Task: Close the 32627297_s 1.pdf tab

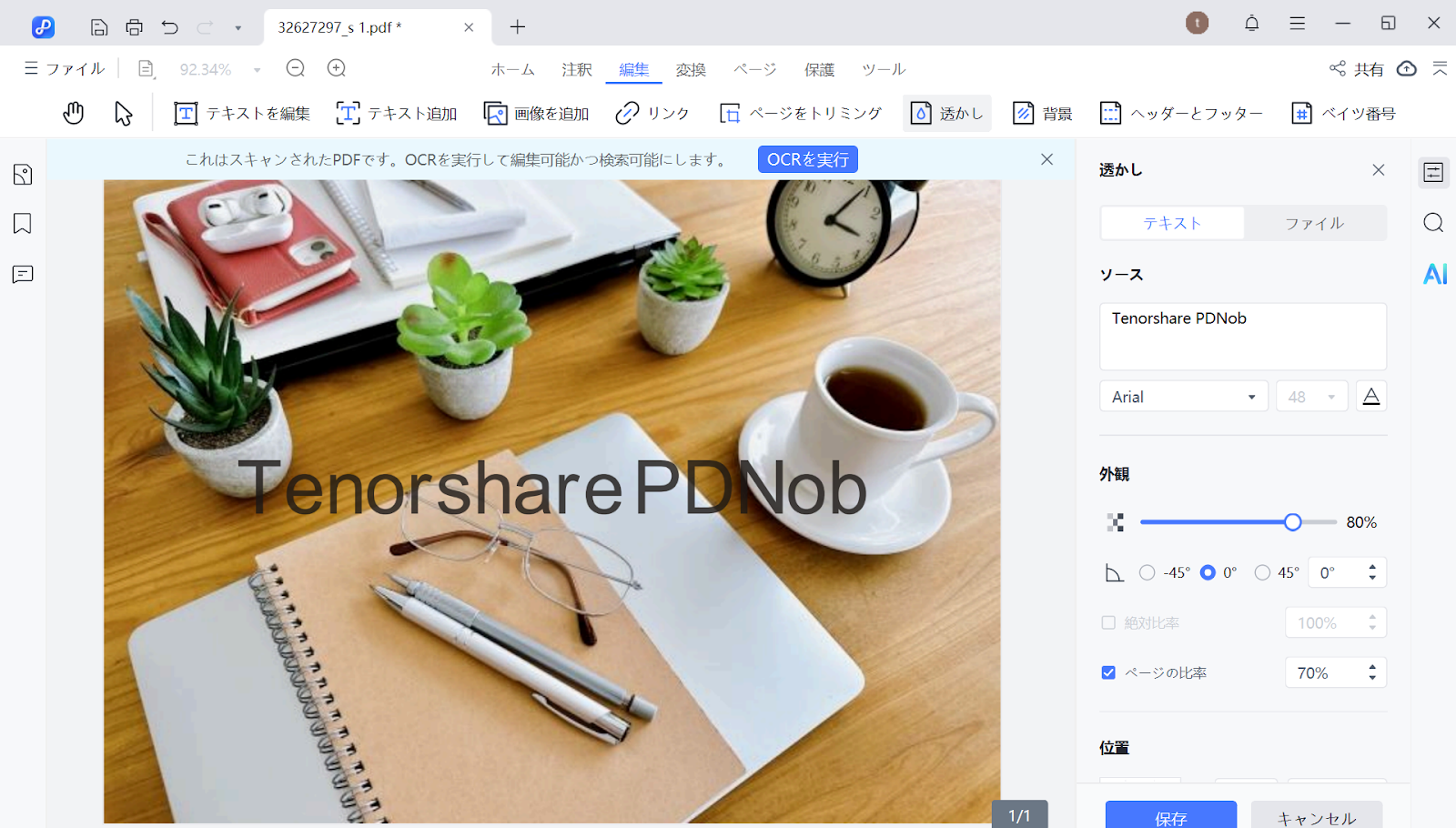Action: 469,27
